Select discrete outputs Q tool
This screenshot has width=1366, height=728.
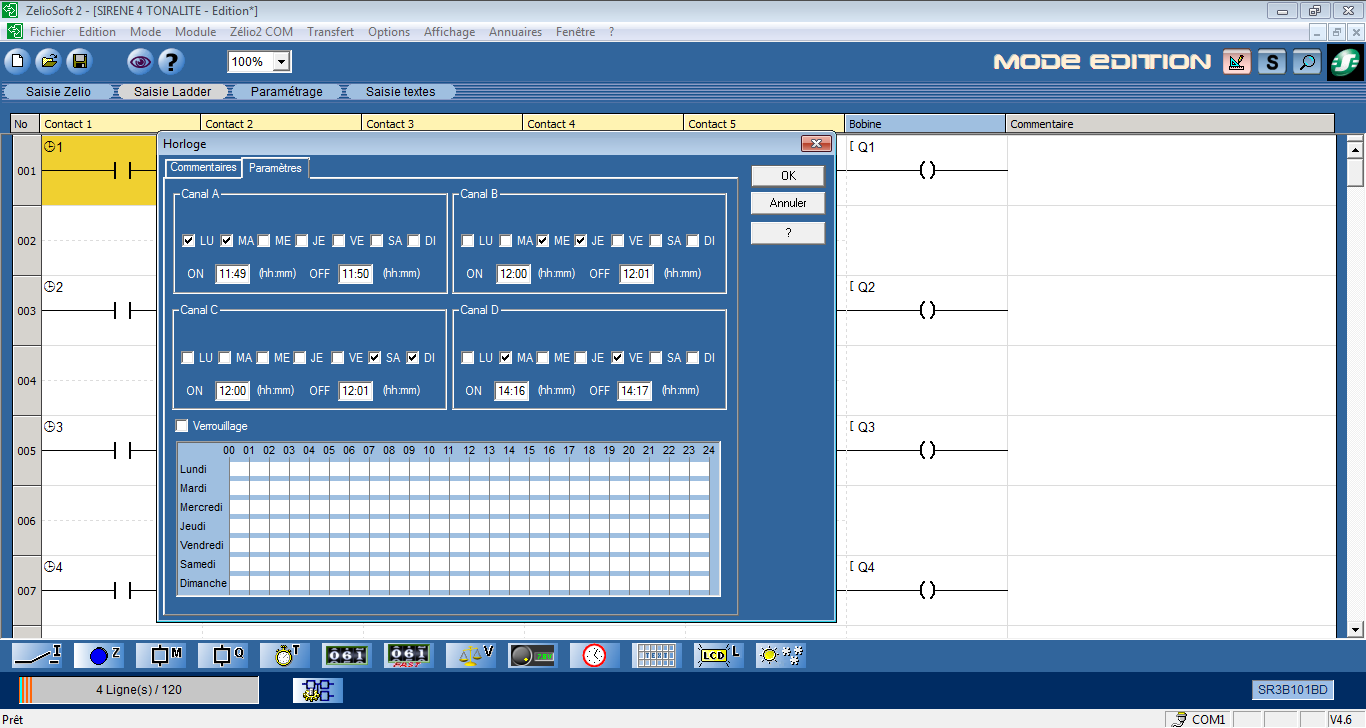tap(223, 656)
